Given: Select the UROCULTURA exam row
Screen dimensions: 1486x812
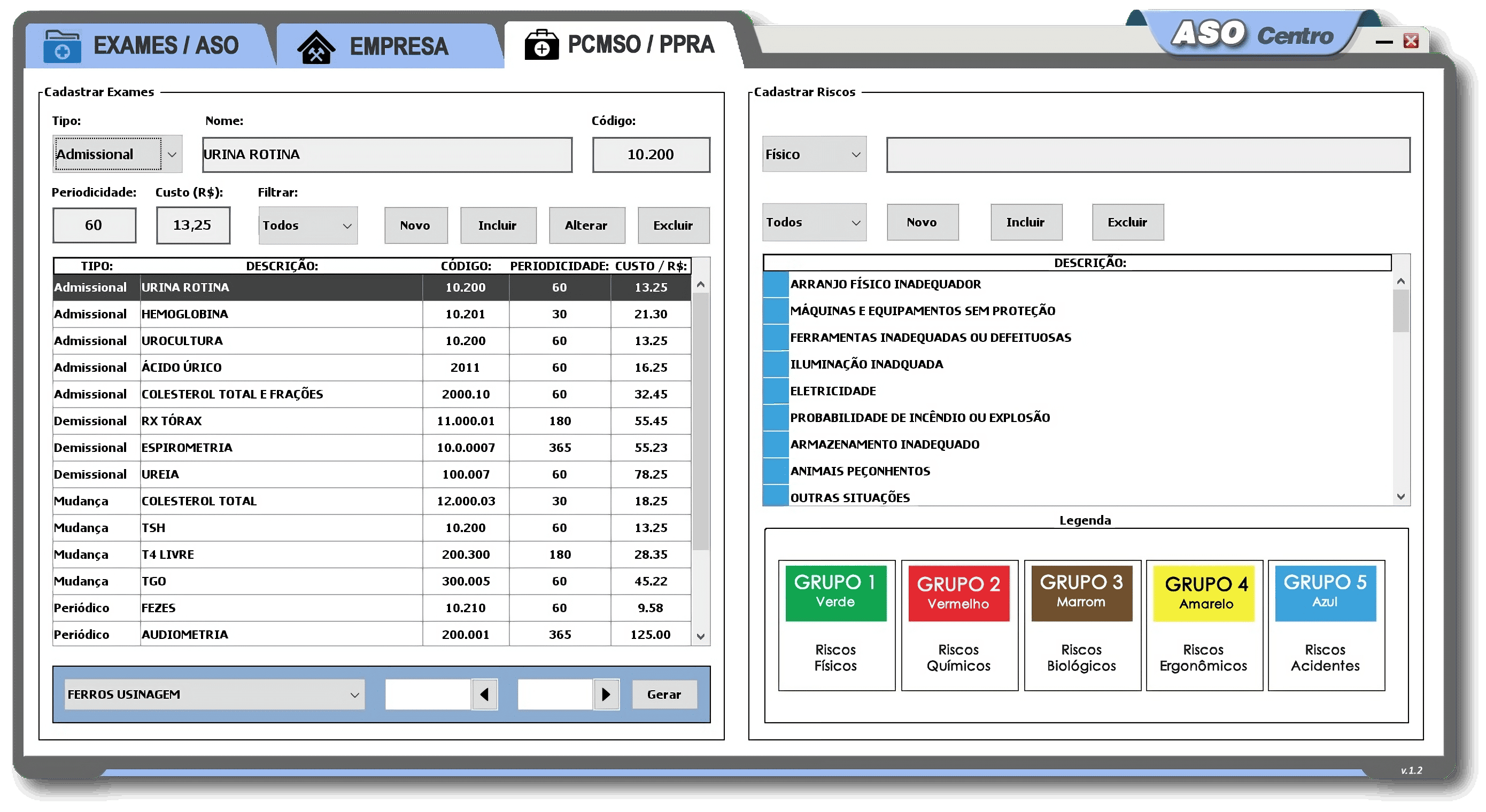Looking at the screenshot, I should click(372, 341).
